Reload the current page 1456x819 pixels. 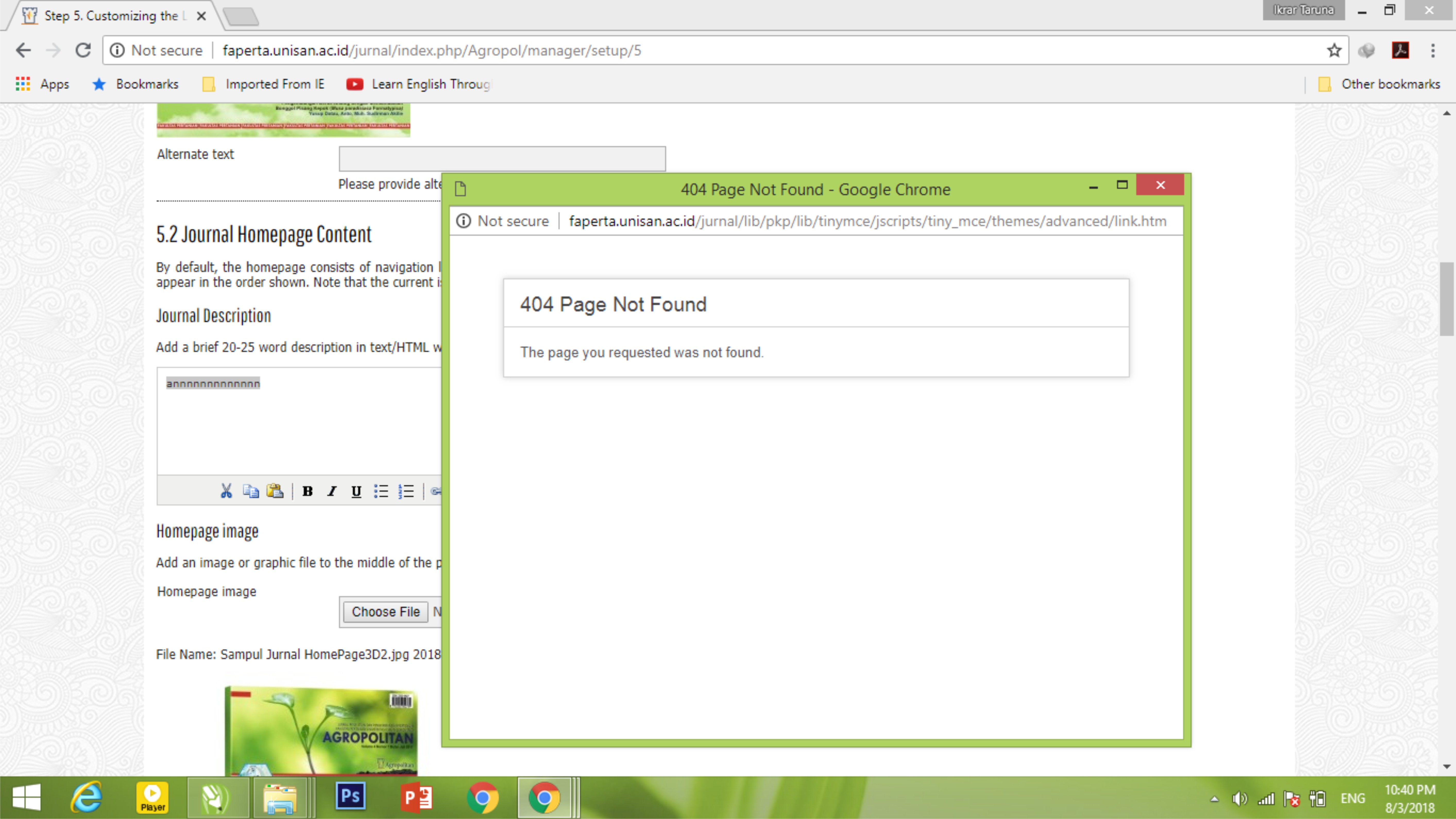coord(83,50)
